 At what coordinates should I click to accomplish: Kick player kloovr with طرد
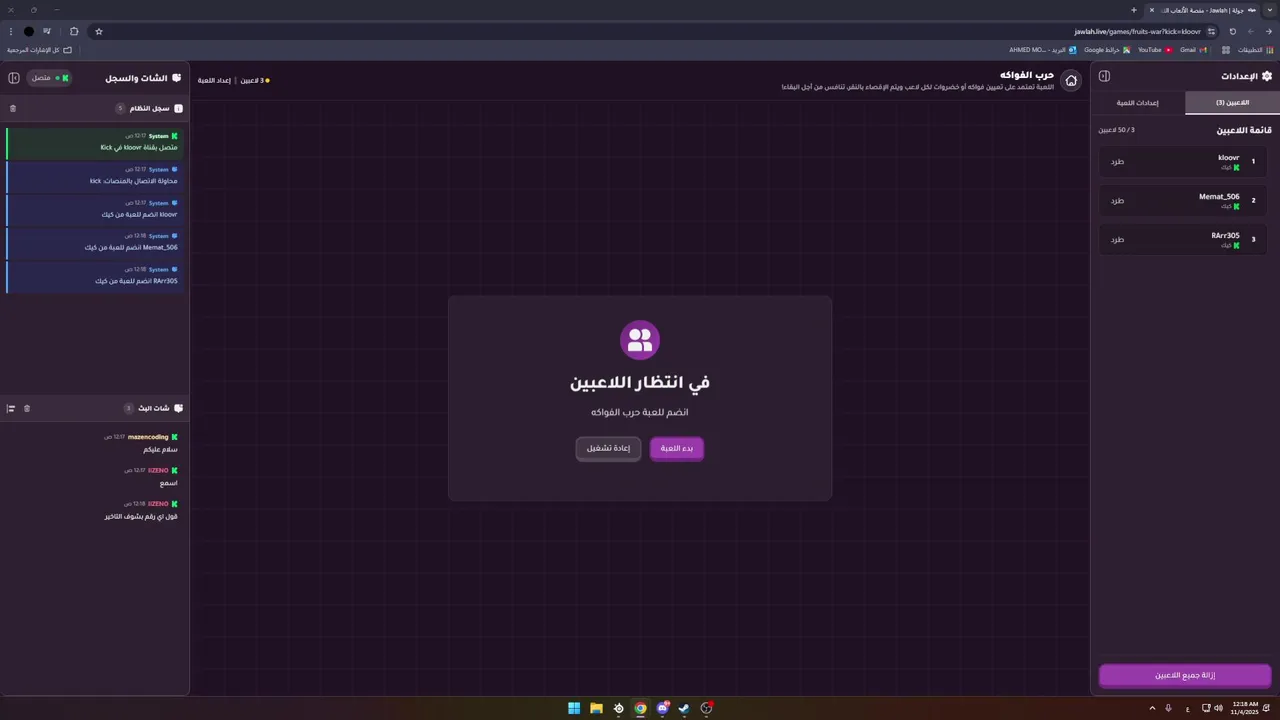tap(1117, 162)
